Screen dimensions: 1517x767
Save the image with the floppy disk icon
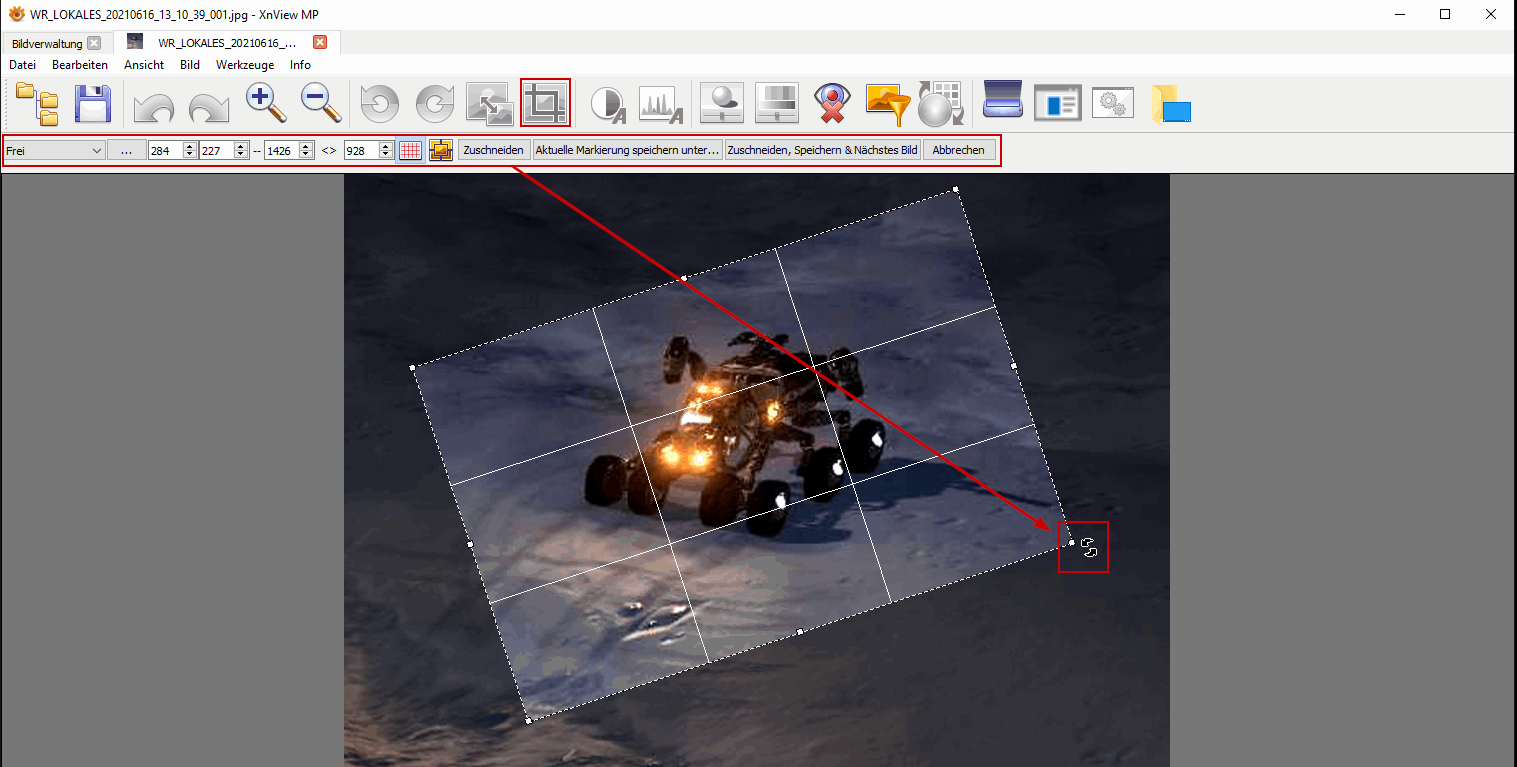93,104
